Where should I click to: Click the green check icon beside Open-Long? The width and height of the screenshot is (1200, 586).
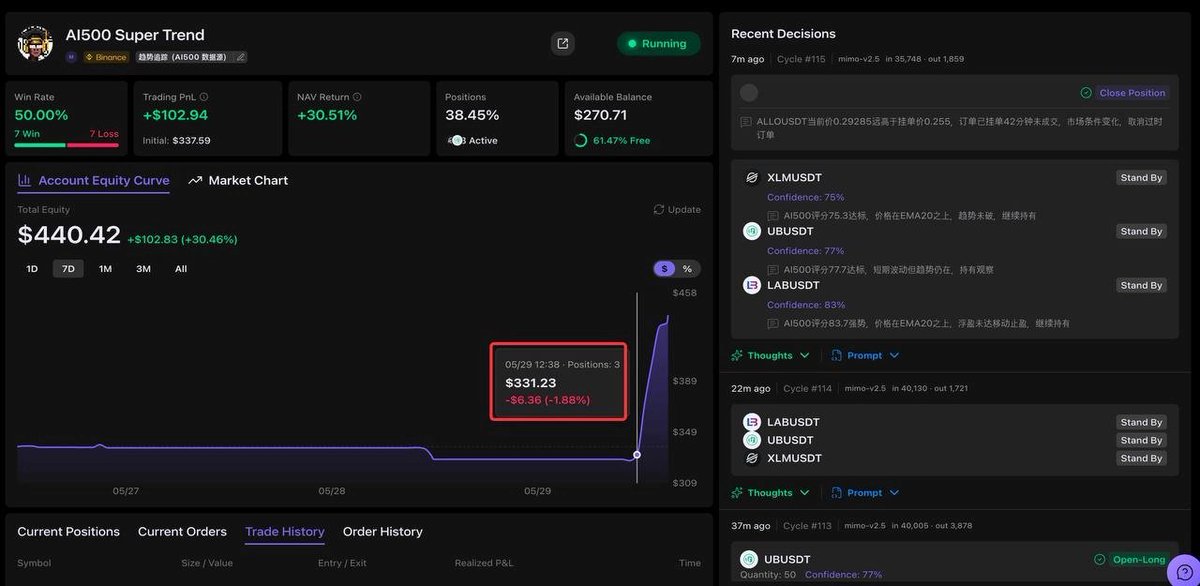(x=1099, y=560)
